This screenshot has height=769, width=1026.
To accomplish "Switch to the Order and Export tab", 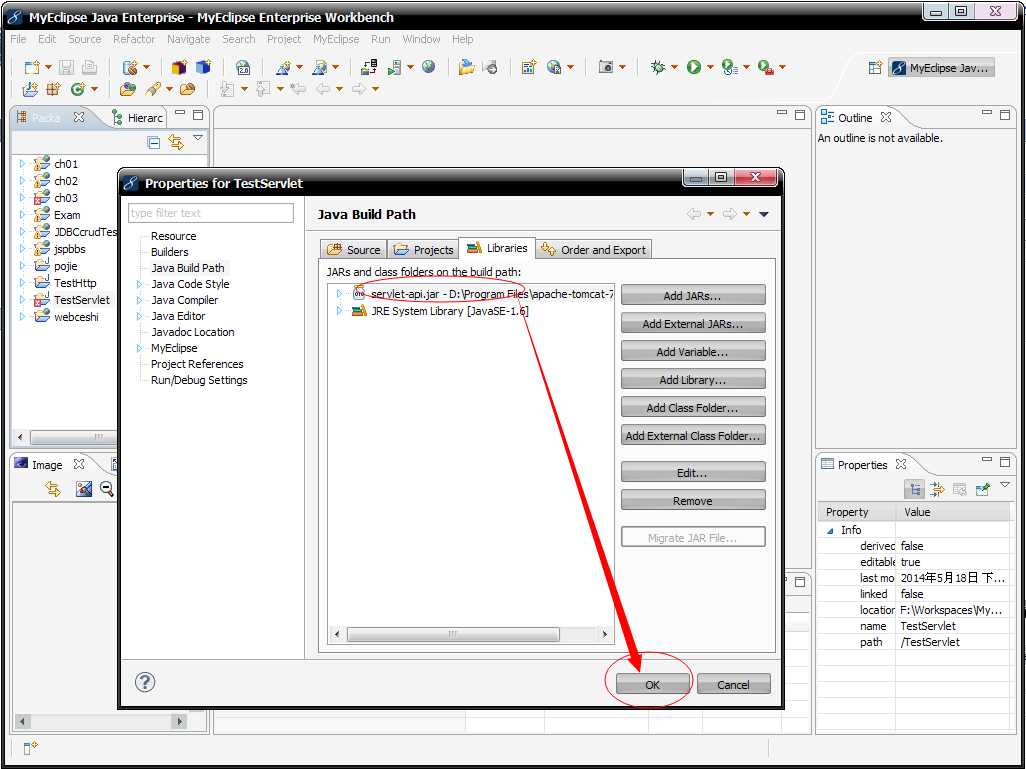I will point(593,249).
